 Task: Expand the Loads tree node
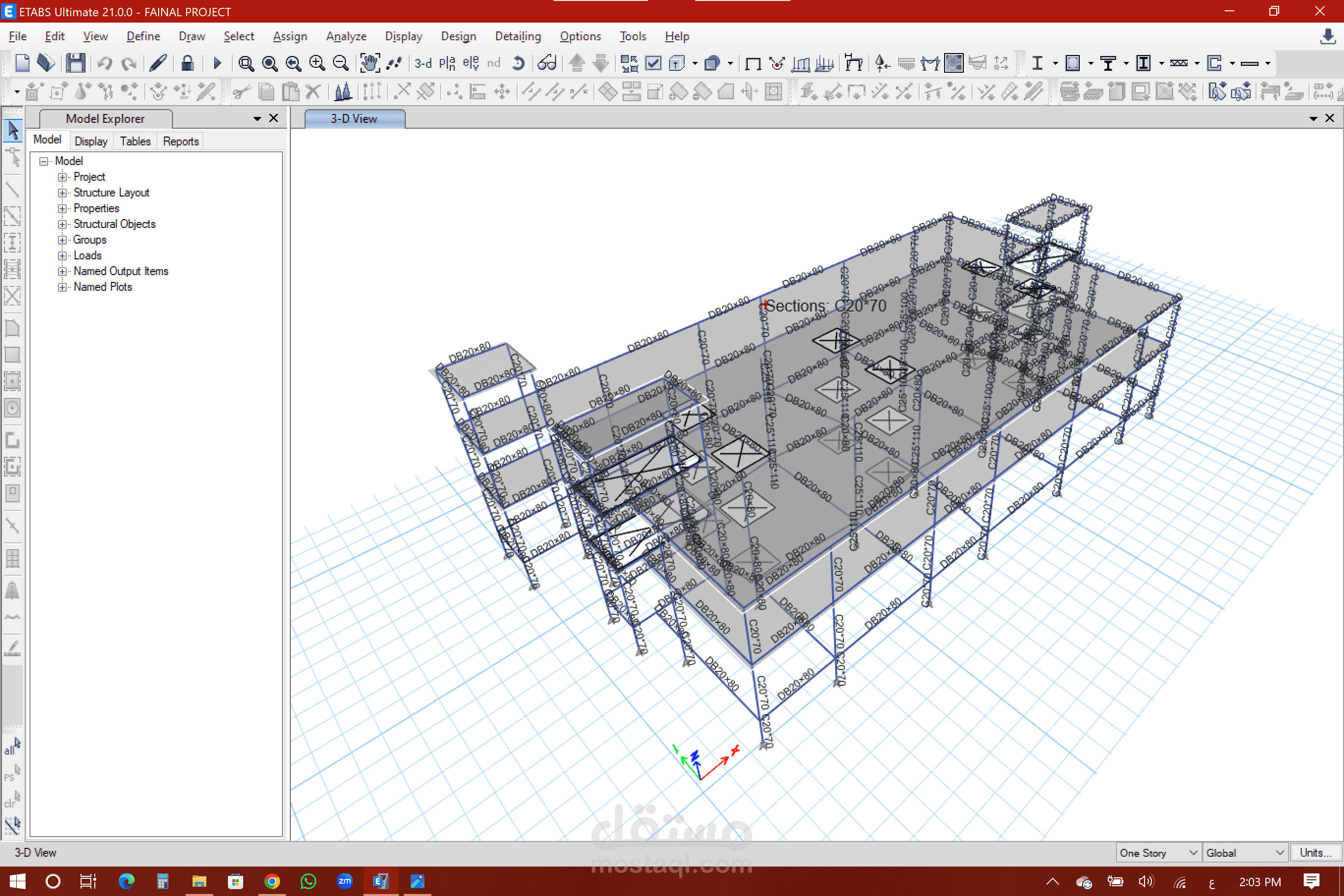62,255
